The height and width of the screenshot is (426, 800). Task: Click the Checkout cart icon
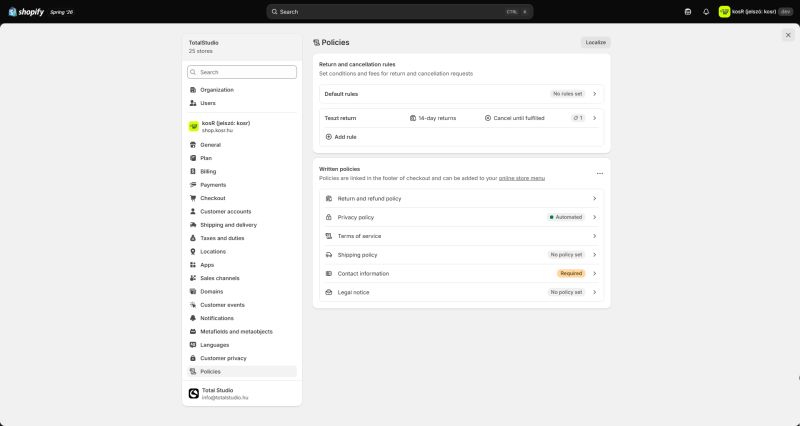click(x=193, y=198)
